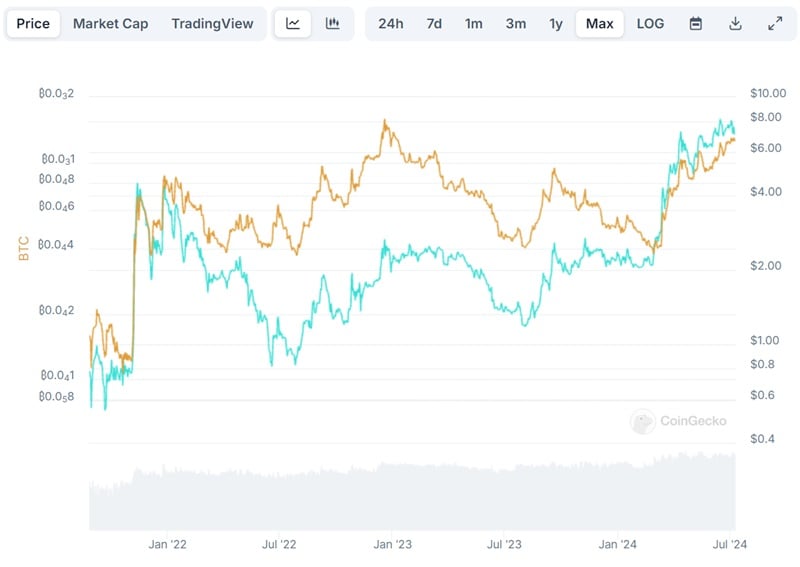Download the chart data
This screenshot has width=800, height=567.
coord(735,24)
